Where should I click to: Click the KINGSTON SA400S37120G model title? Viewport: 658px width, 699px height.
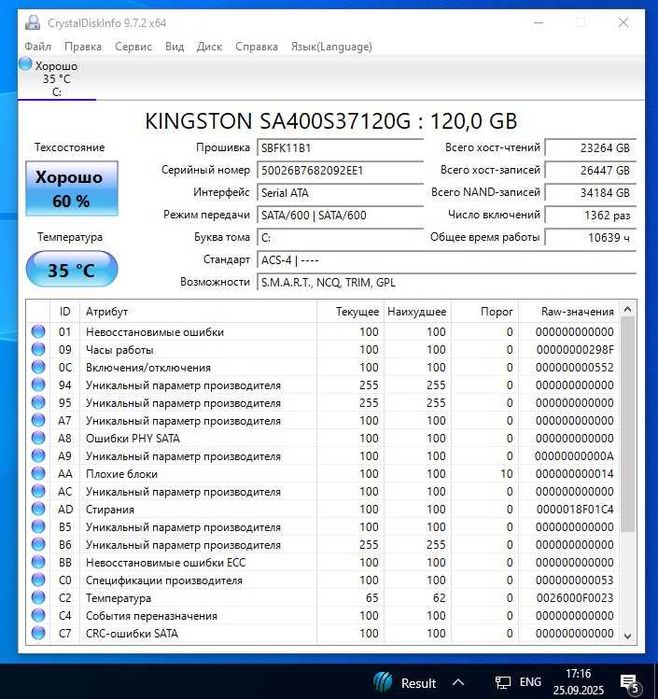[x=331, y=121]
